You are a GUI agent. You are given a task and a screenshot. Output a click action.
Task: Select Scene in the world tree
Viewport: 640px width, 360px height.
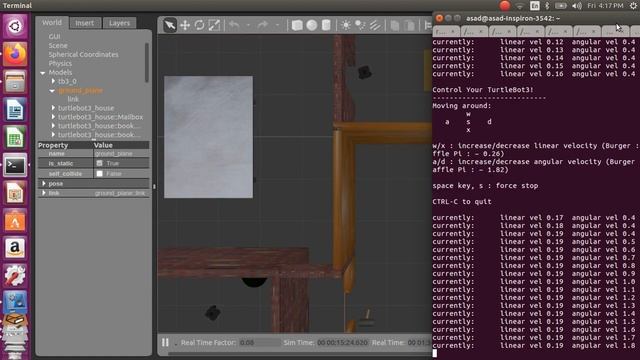[58, 45]
